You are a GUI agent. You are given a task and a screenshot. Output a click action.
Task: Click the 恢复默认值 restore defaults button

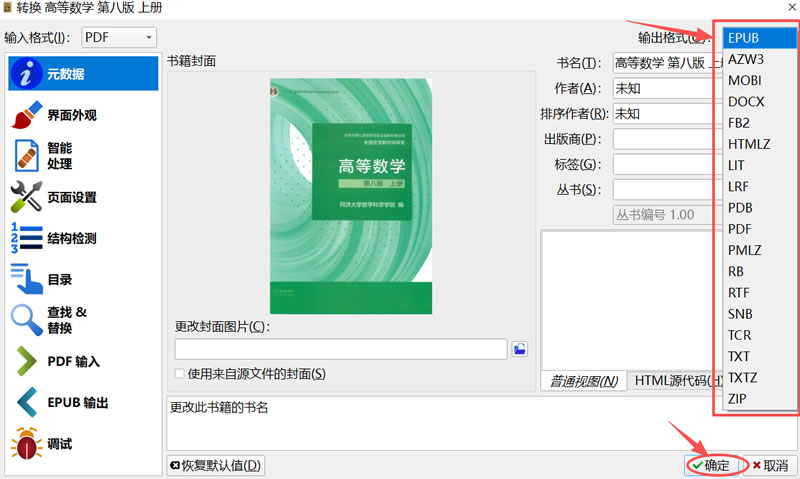(x=215, y=465)
